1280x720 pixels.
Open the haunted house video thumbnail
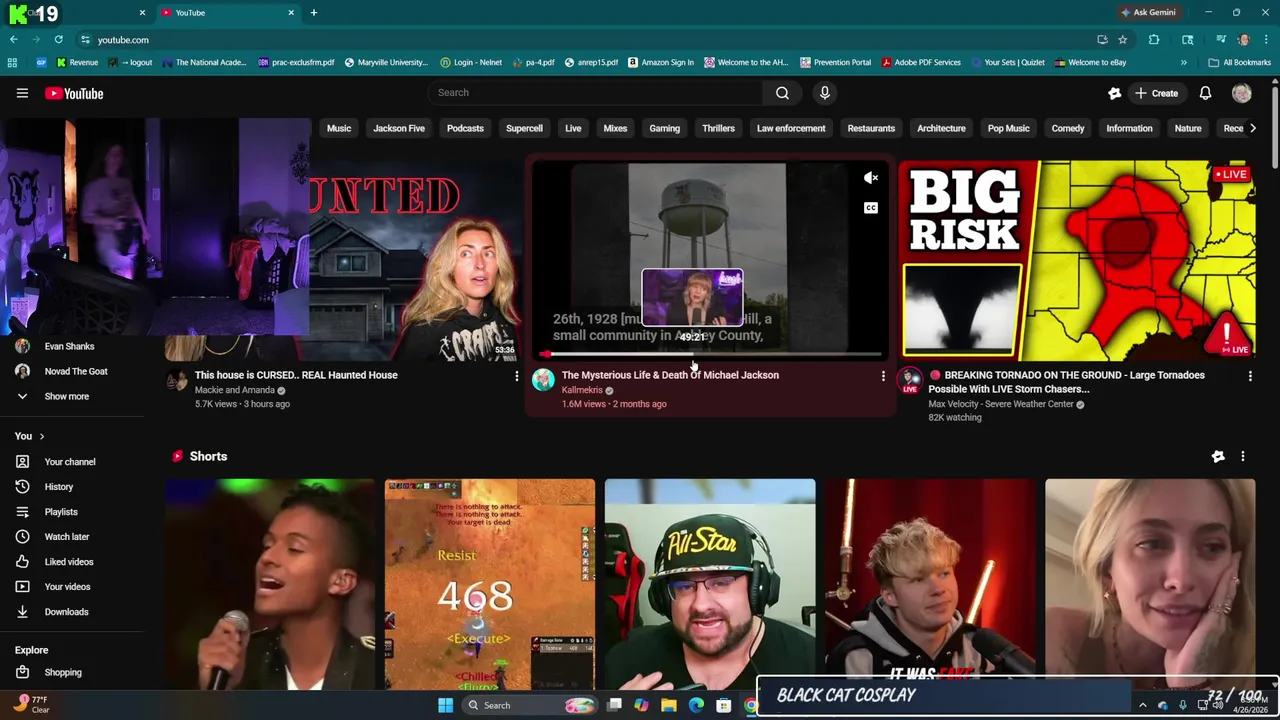(414, 260)
